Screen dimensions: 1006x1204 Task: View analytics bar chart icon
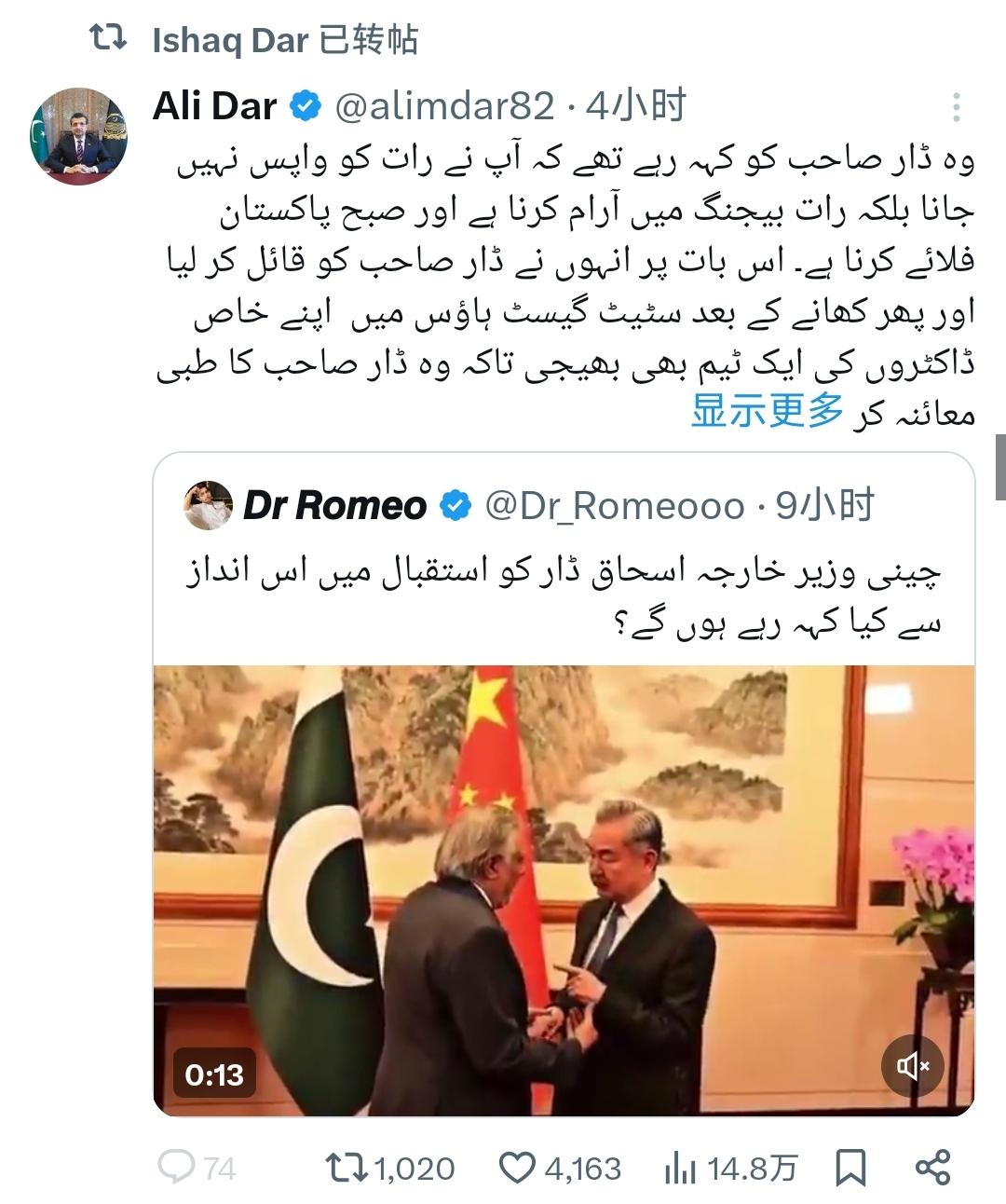click(681, 1168)
